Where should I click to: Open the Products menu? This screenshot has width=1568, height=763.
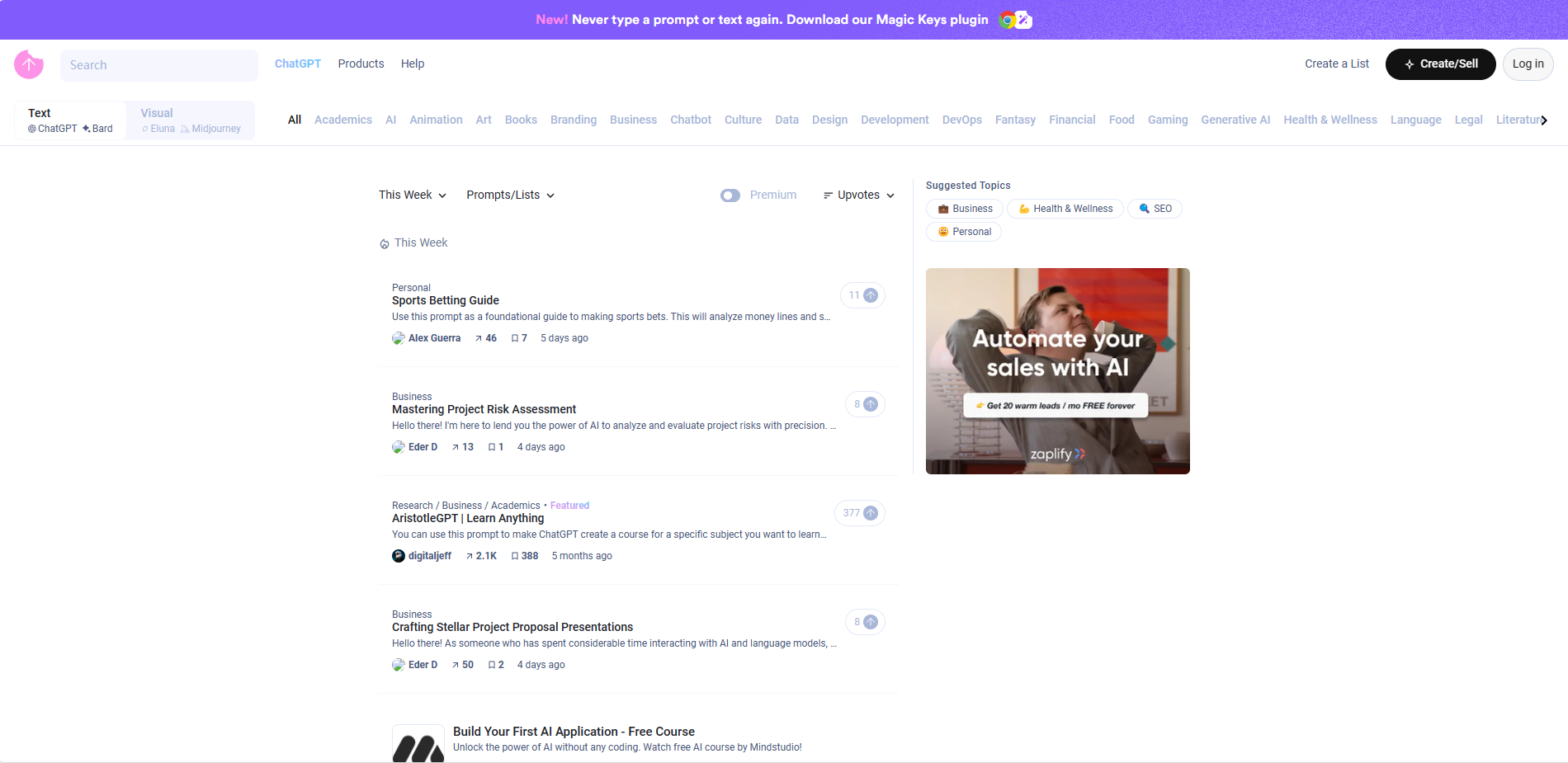pos(361,64)
